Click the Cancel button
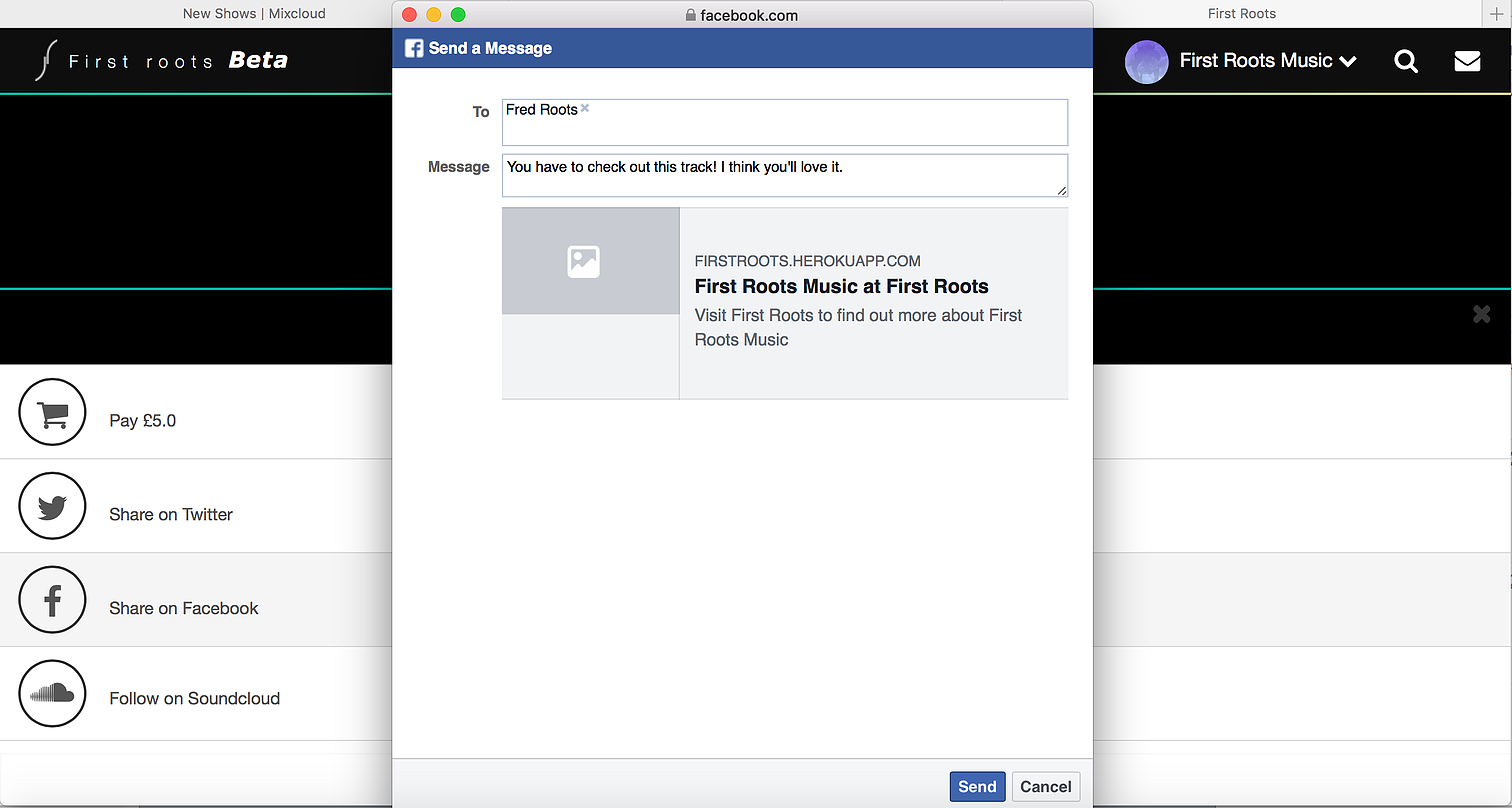Image resolution: width=1512 pixels, height=808 pixels. (x=1046, y=786)
